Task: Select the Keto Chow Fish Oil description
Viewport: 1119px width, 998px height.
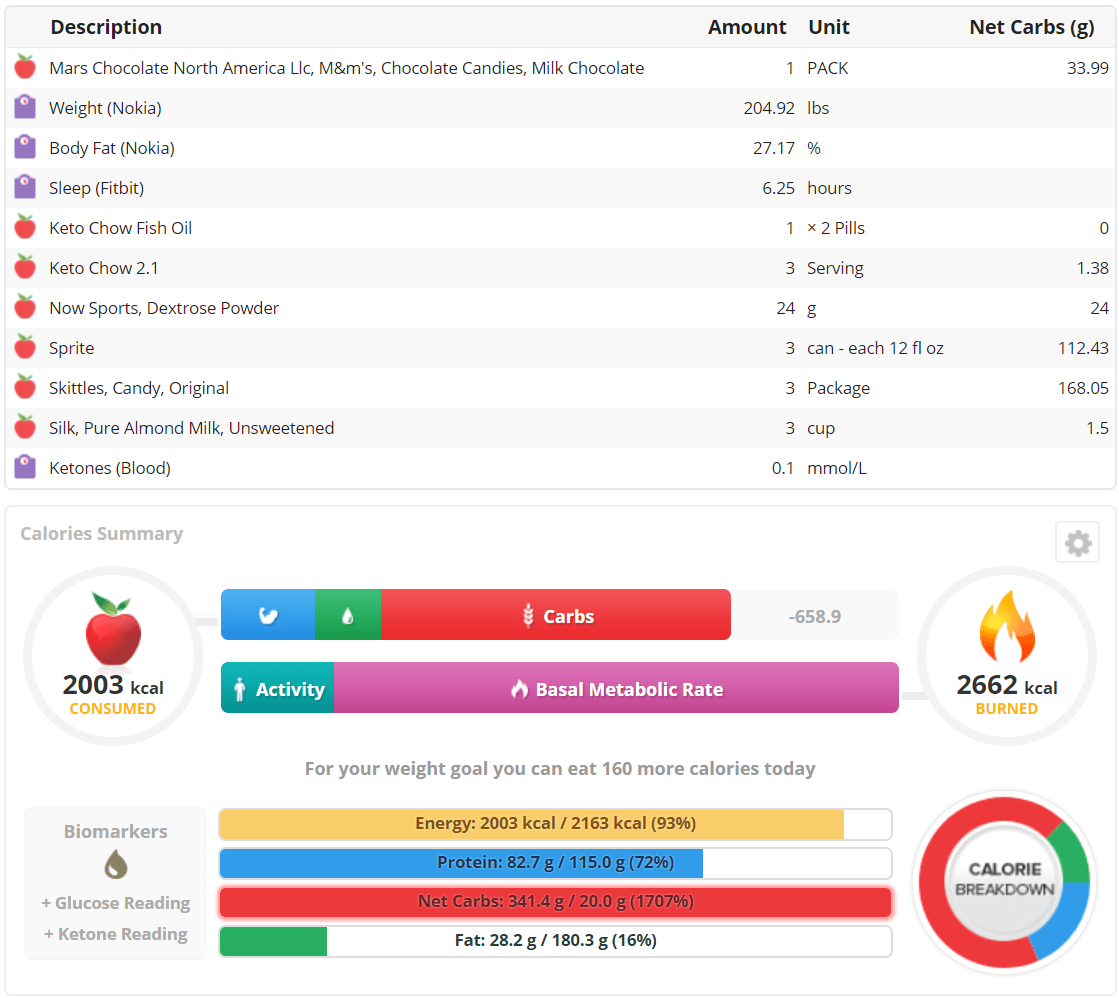Action: 121,228
